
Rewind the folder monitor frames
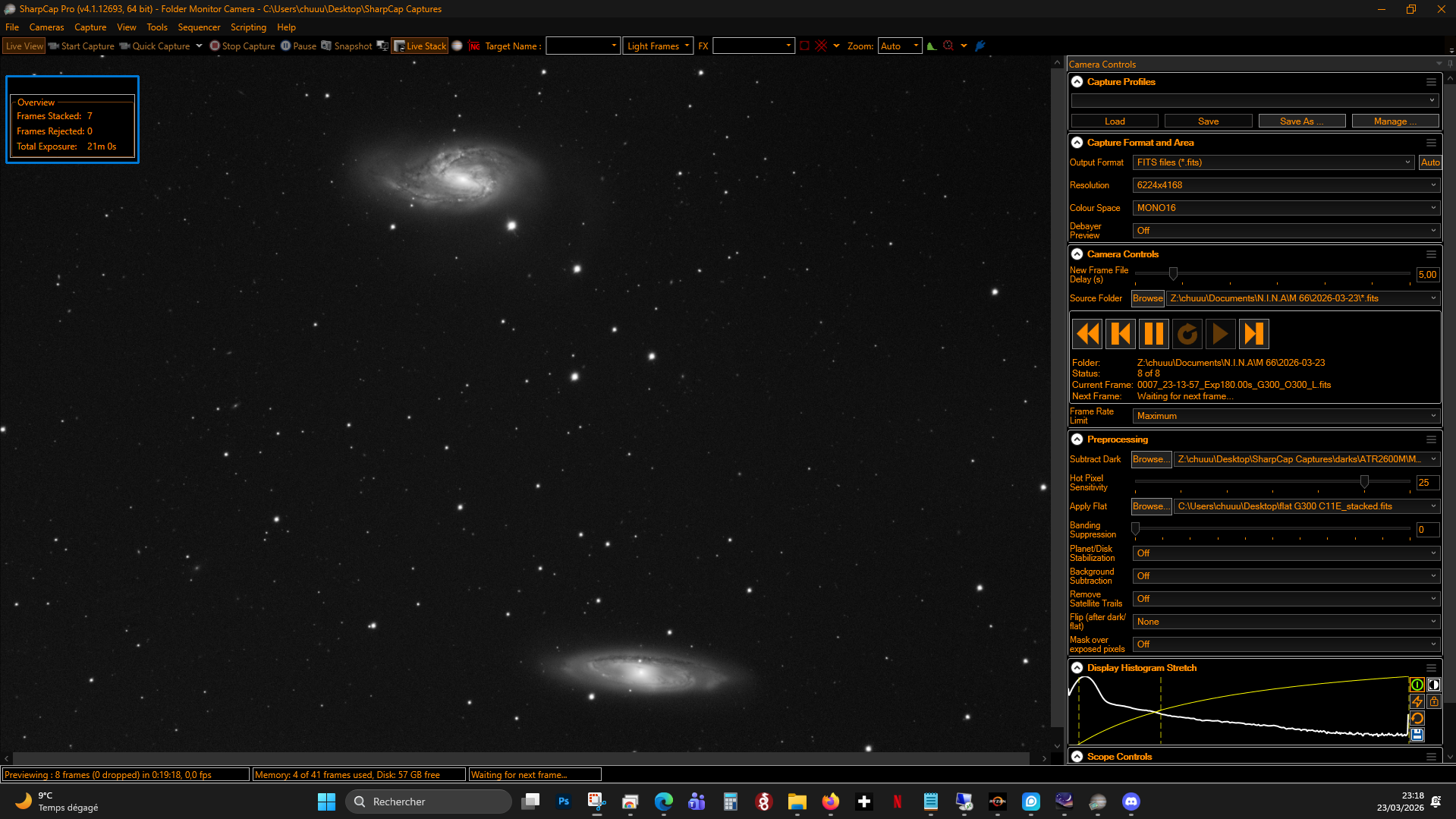1087,334
